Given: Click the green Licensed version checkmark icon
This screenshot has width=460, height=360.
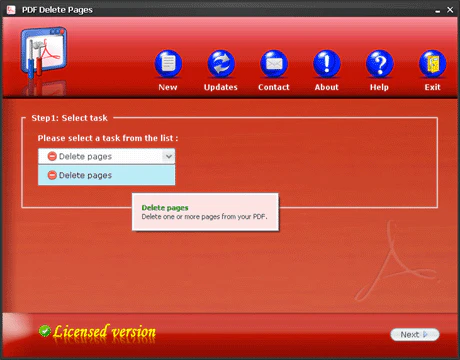Looking at the screenshot, I should 45,331.
